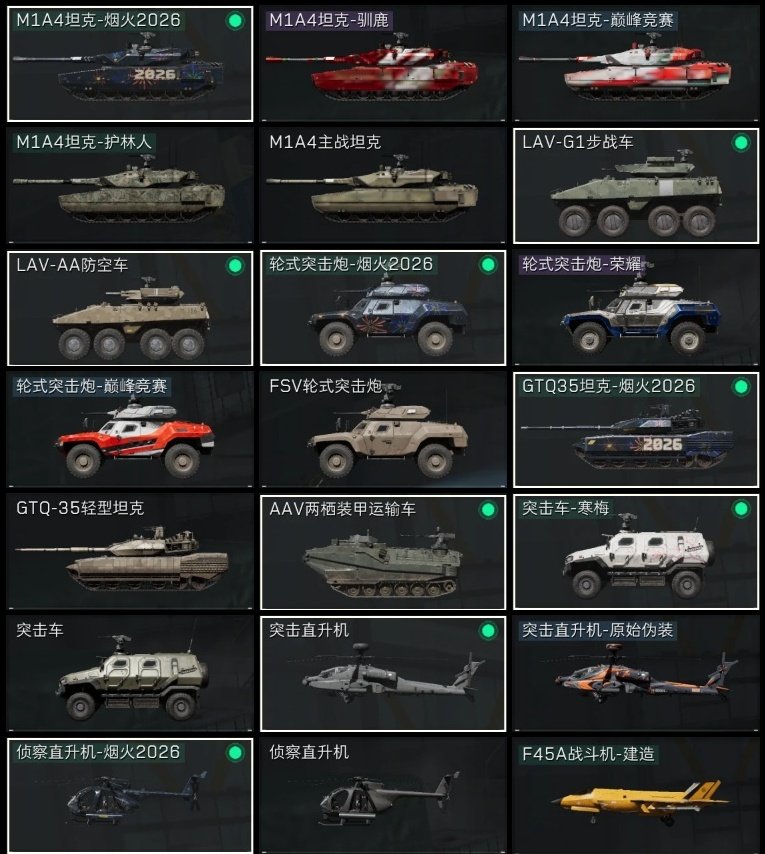Pick the M1A4坦克-巅峰竞赛 skin thumbnail
The image size is (765, 854).
pyautogui.click(x=636, y=64)
